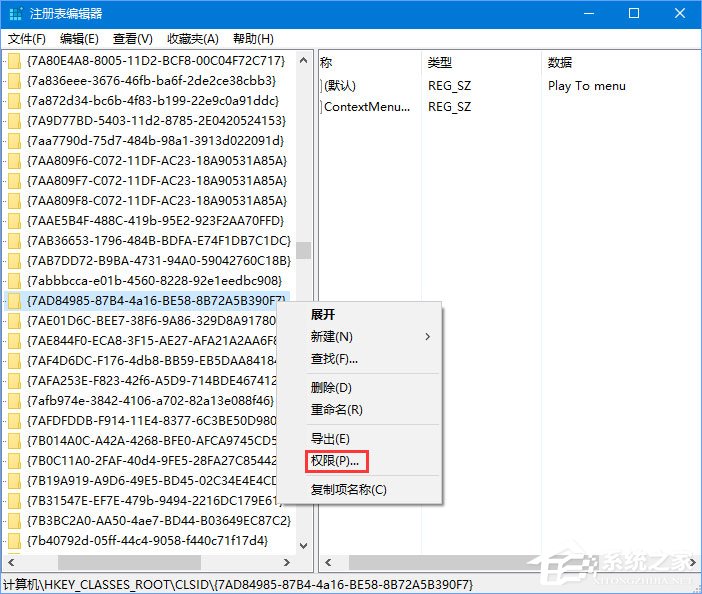Click the folder icon of {7AB7DD72-B9BA-4731-94A0-59042760C18B}

click(14, 261)
